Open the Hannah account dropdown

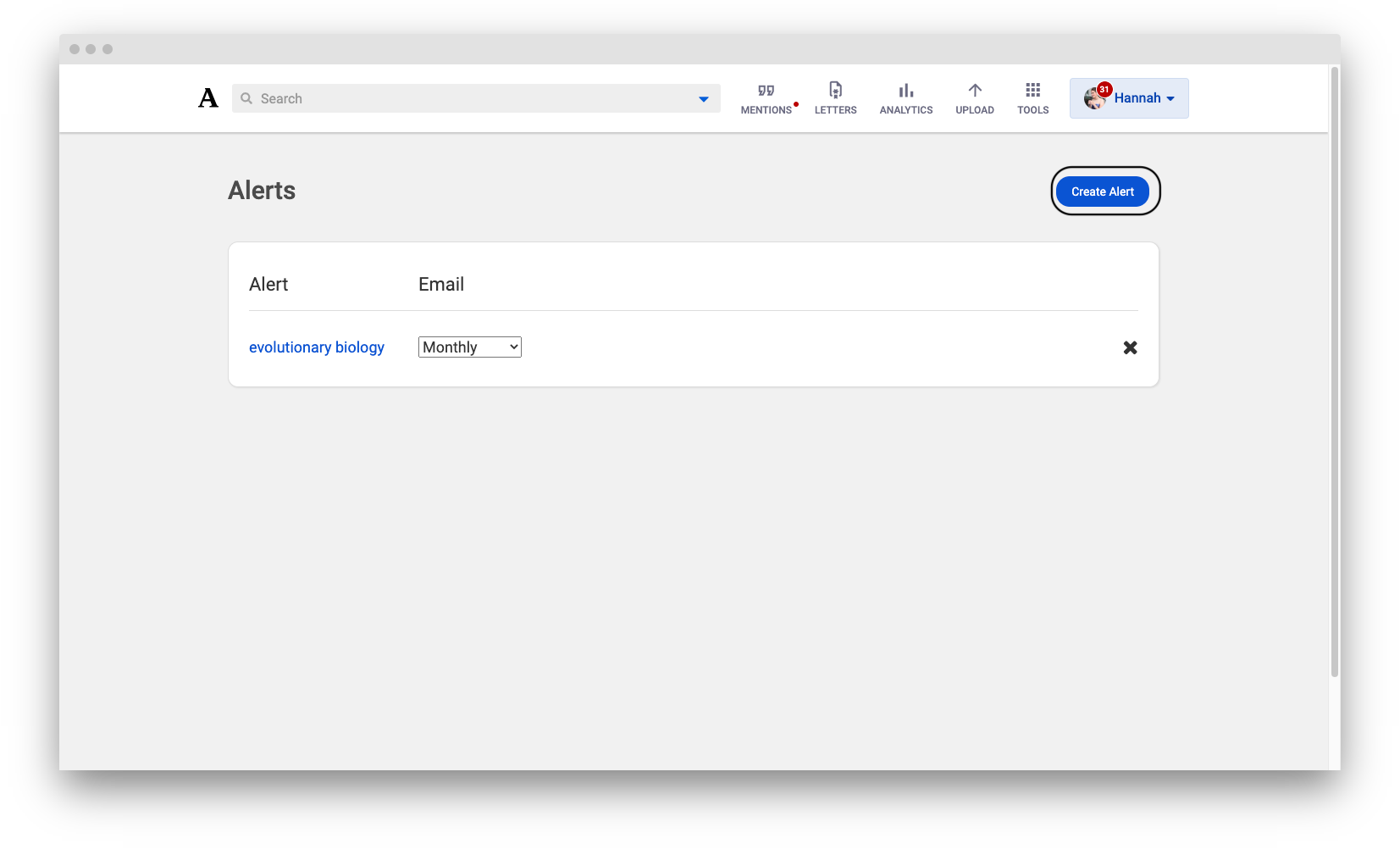[x=1129, y=98]
